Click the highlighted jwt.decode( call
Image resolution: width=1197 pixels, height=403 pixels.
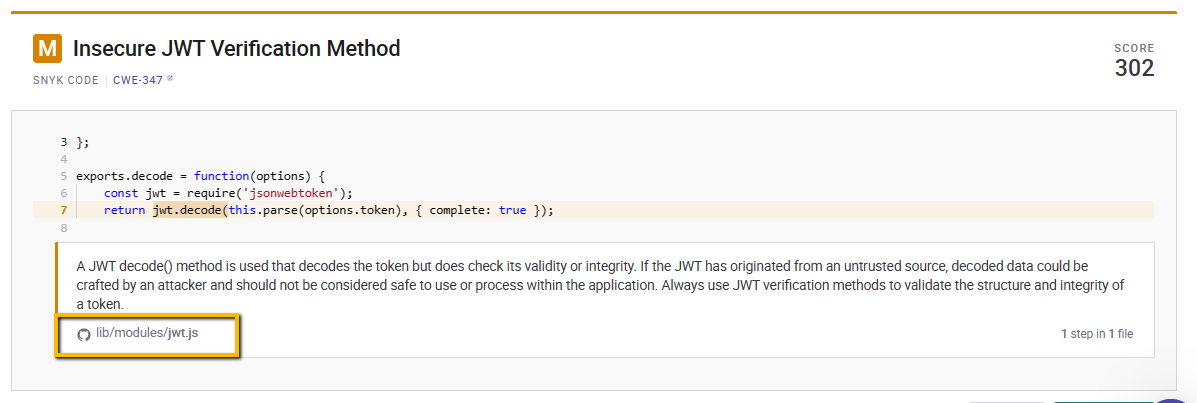pyautogui.click(x=191, y=210)
